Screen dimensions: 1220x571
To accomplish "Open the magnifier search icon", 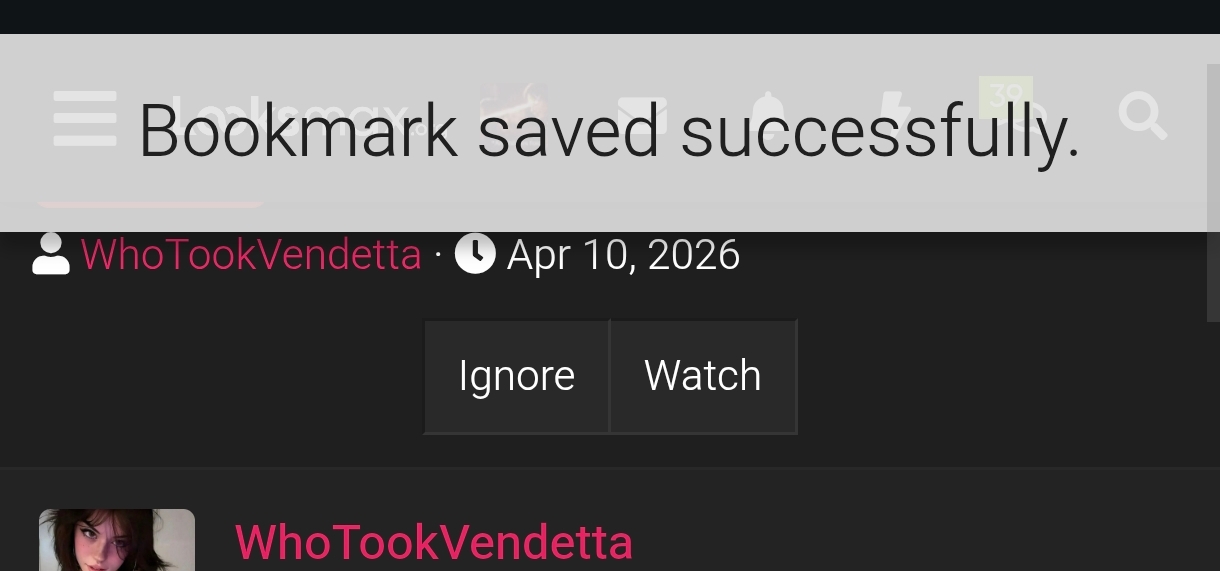I will [1142, 116].
